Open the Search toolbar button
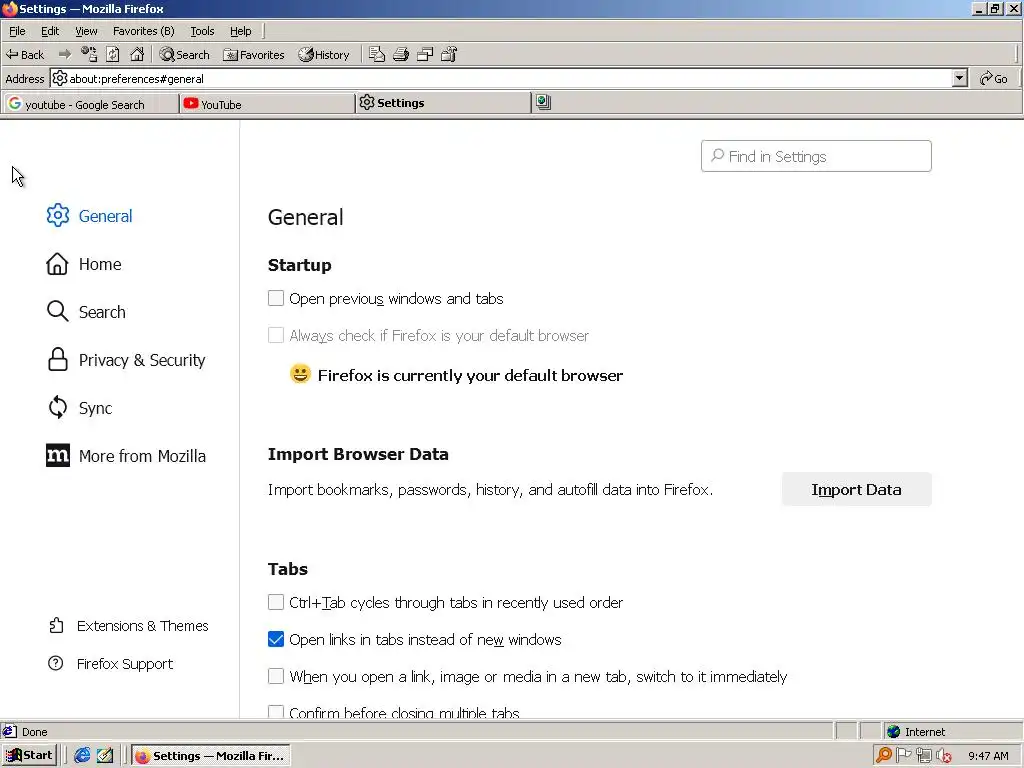 (185, 55)
